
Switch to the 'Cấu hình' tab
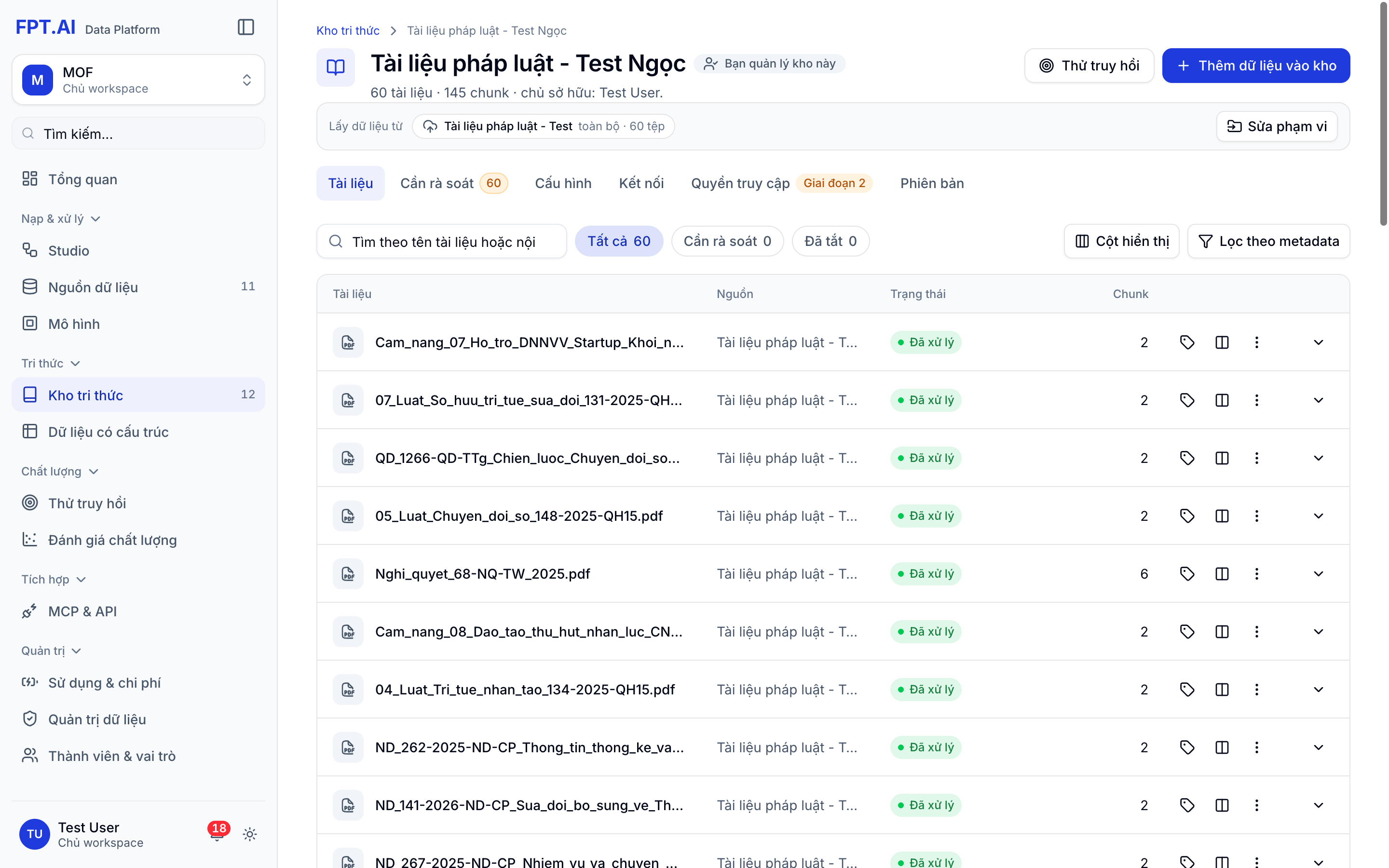click(562, 183)
